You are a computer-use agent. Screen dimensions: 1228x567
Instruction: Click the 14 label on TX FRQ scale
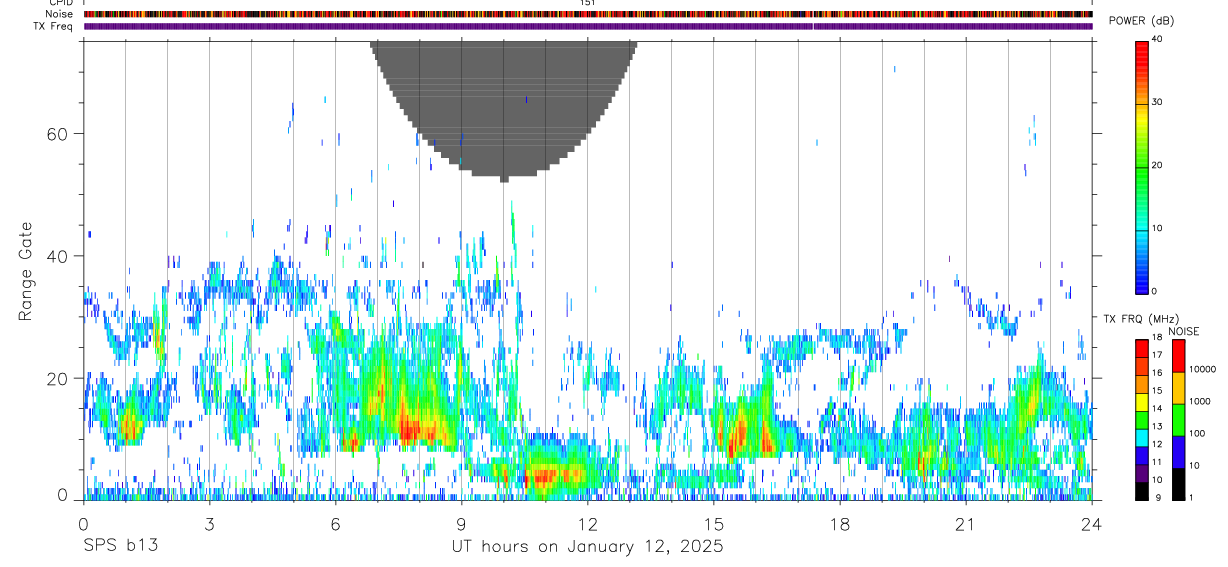click(x=1157, y=408)
